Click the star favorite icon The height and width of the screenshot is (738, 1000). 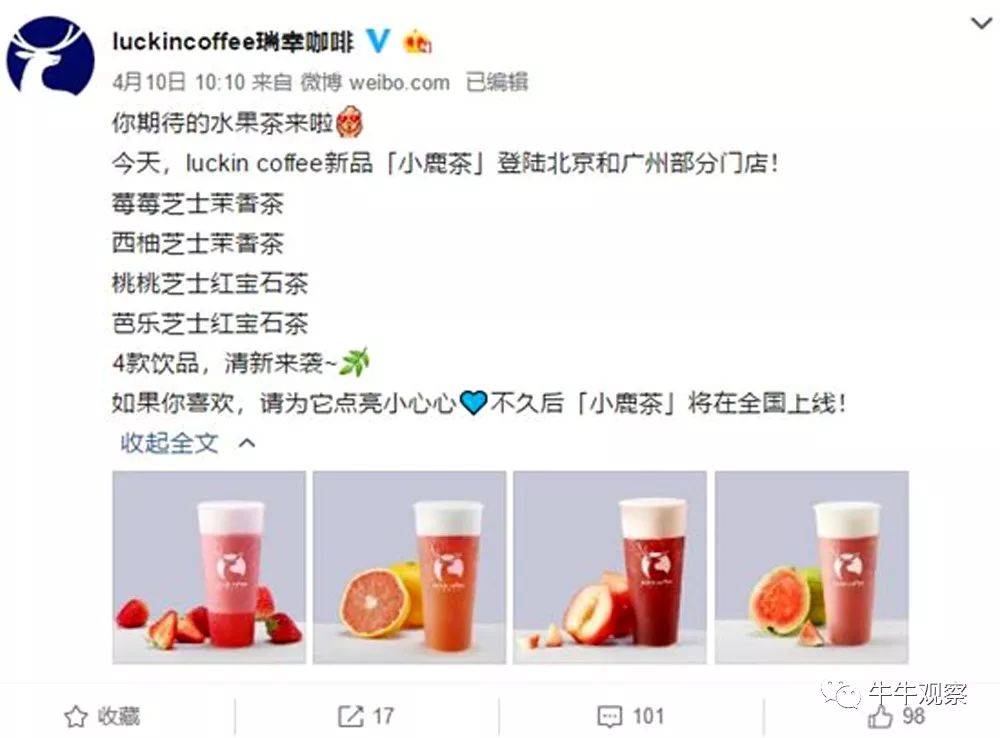click(x=76, y=716)
